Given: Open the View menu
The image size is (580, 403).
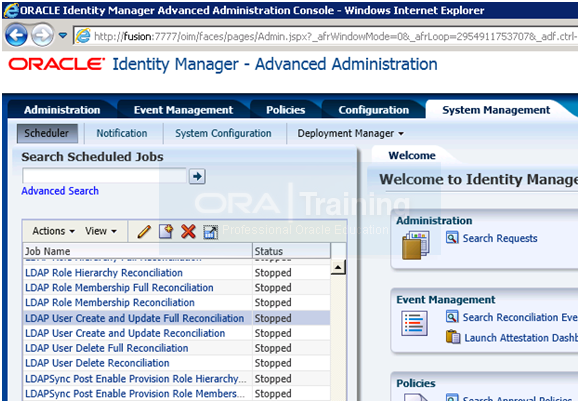Looking at the screenshot, I should click(x=101, y=231).
